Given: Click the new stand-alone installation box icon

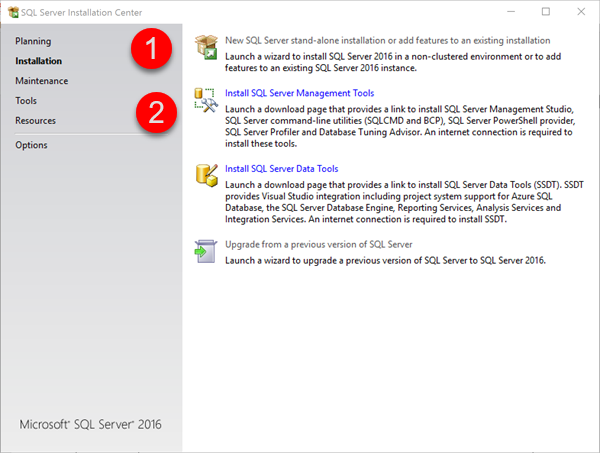Looking at the screenshot, I should point(206,47).
